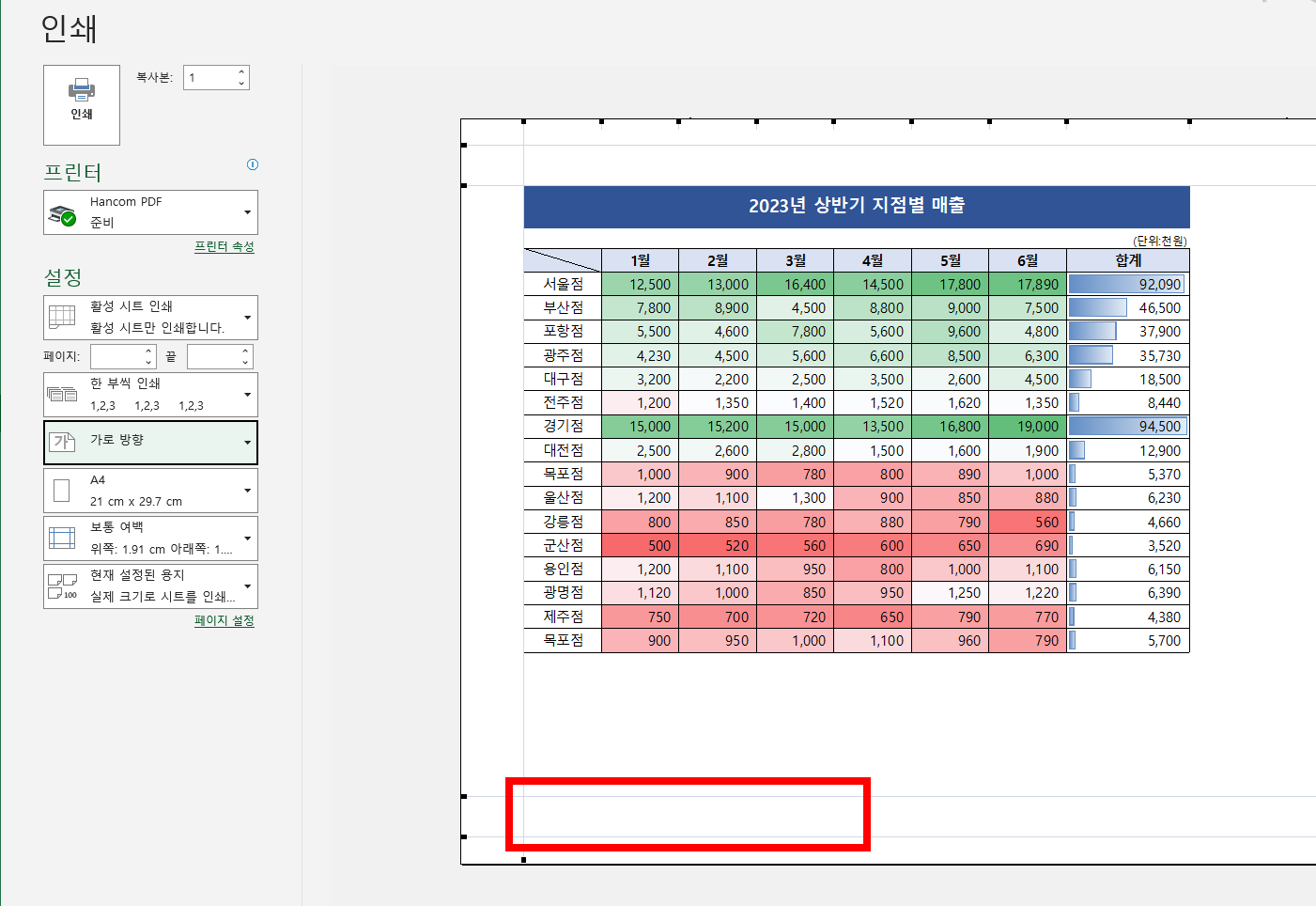Click the collated pages icon
1316x906 pixels.
click(62, 394)
